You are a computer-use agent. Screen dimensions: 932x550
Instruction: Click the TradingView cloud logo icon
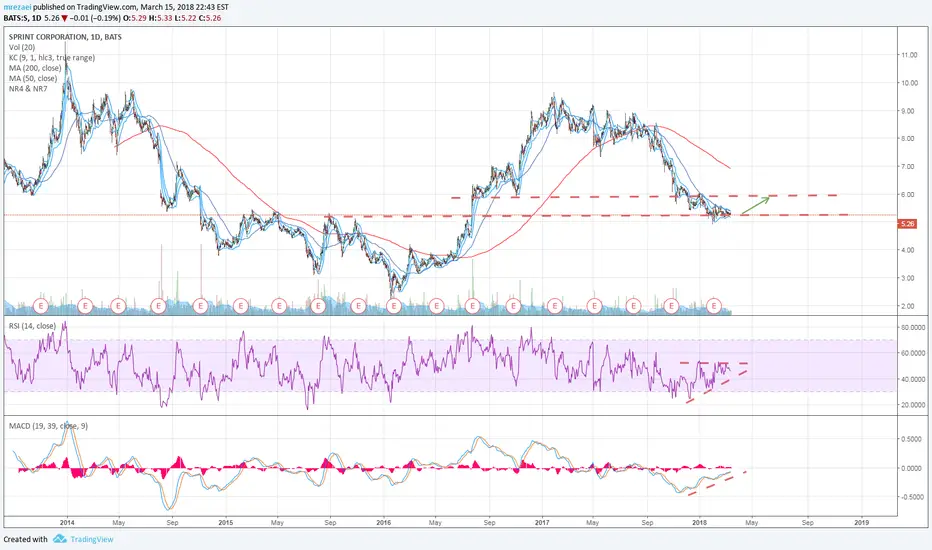click(x=59, y=539)
